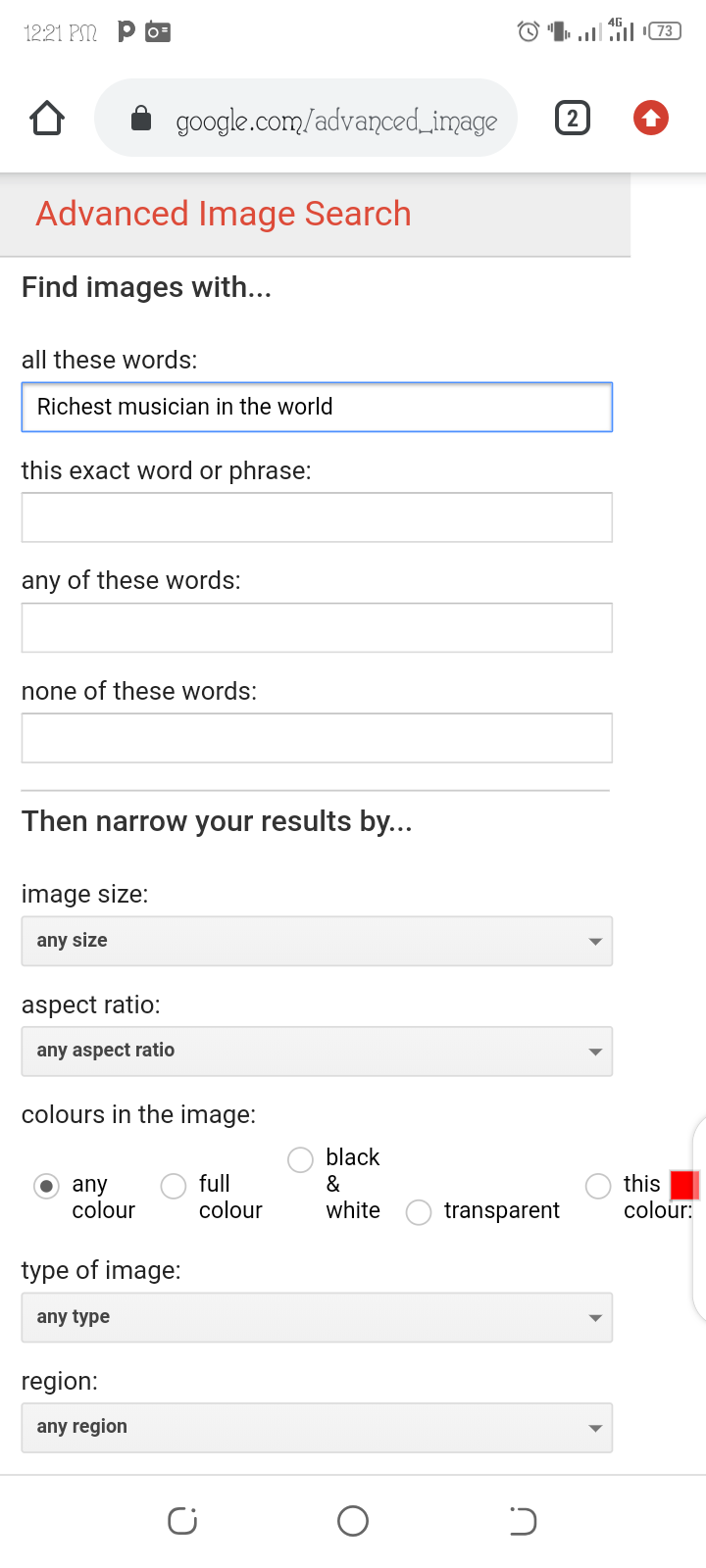Choose the "black & white" radio option
Image resolution: width=706 pixels, height=1568 pixels.
301,1159
